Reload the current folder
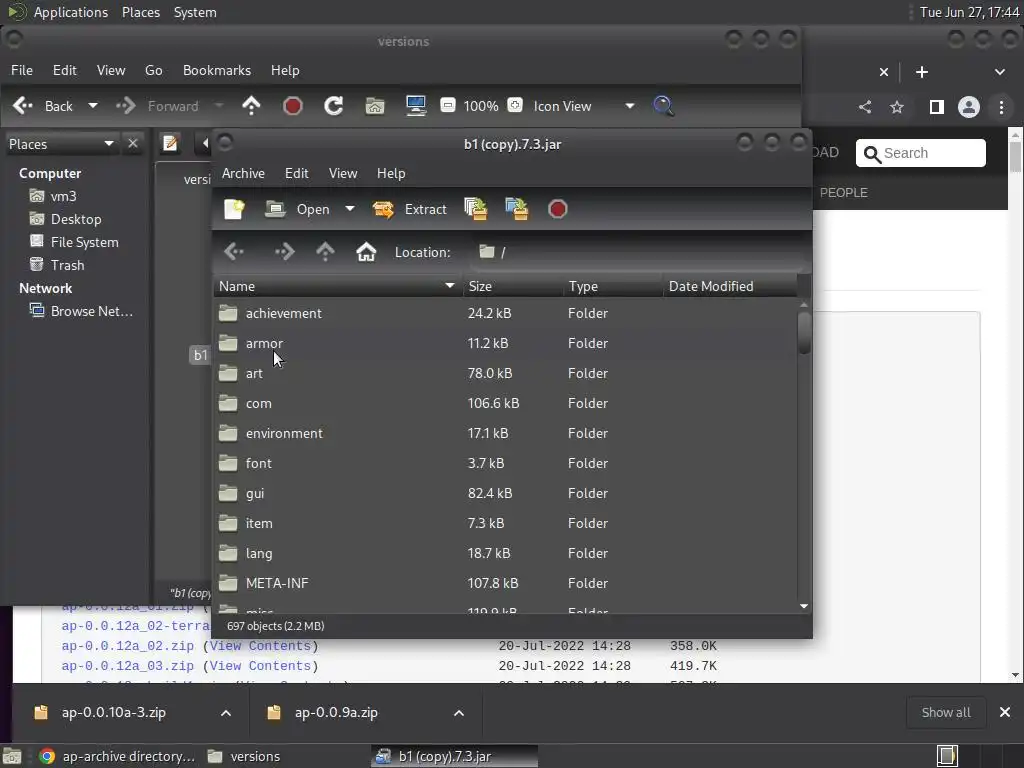The height and width of the screenshot is (768, 1024). tap(334, 106)
